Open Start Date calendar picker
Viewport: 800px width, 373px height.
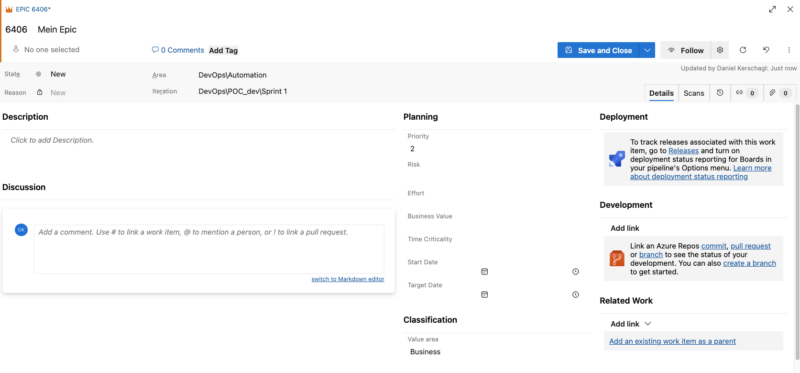click(485, 272)
